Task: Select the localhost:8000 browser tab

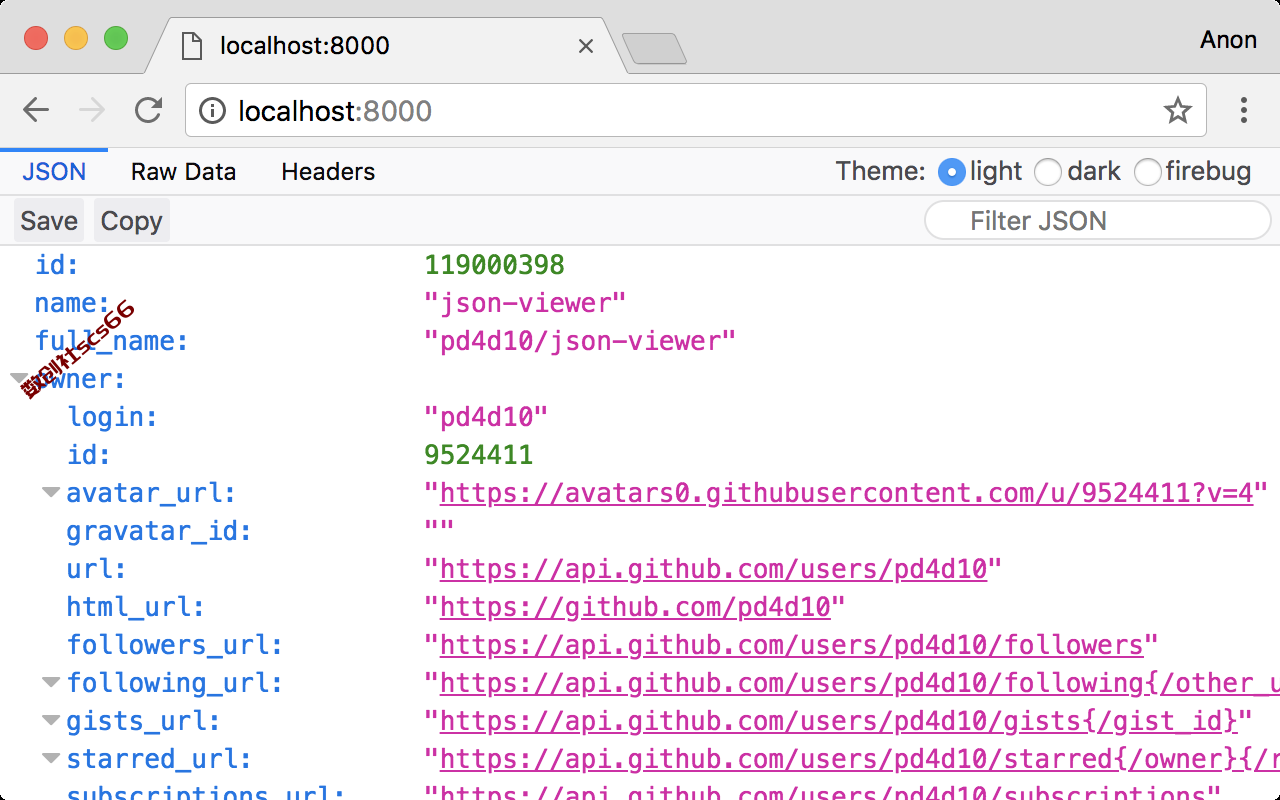Action: coord(386,46)
